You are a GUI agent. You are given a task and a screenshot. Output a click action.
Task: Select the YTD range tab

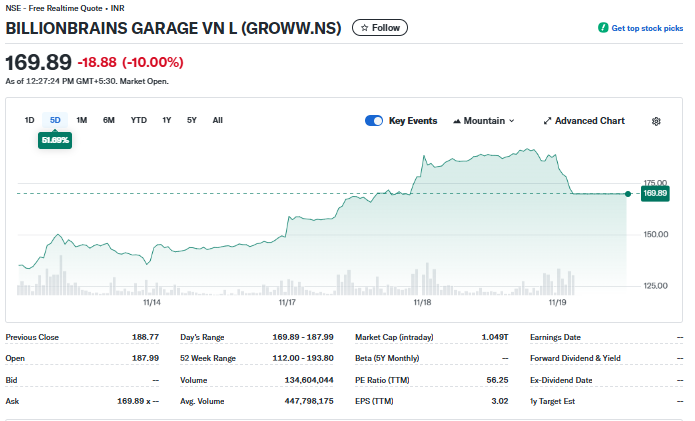pyautogui.click(x=139, y=120)
